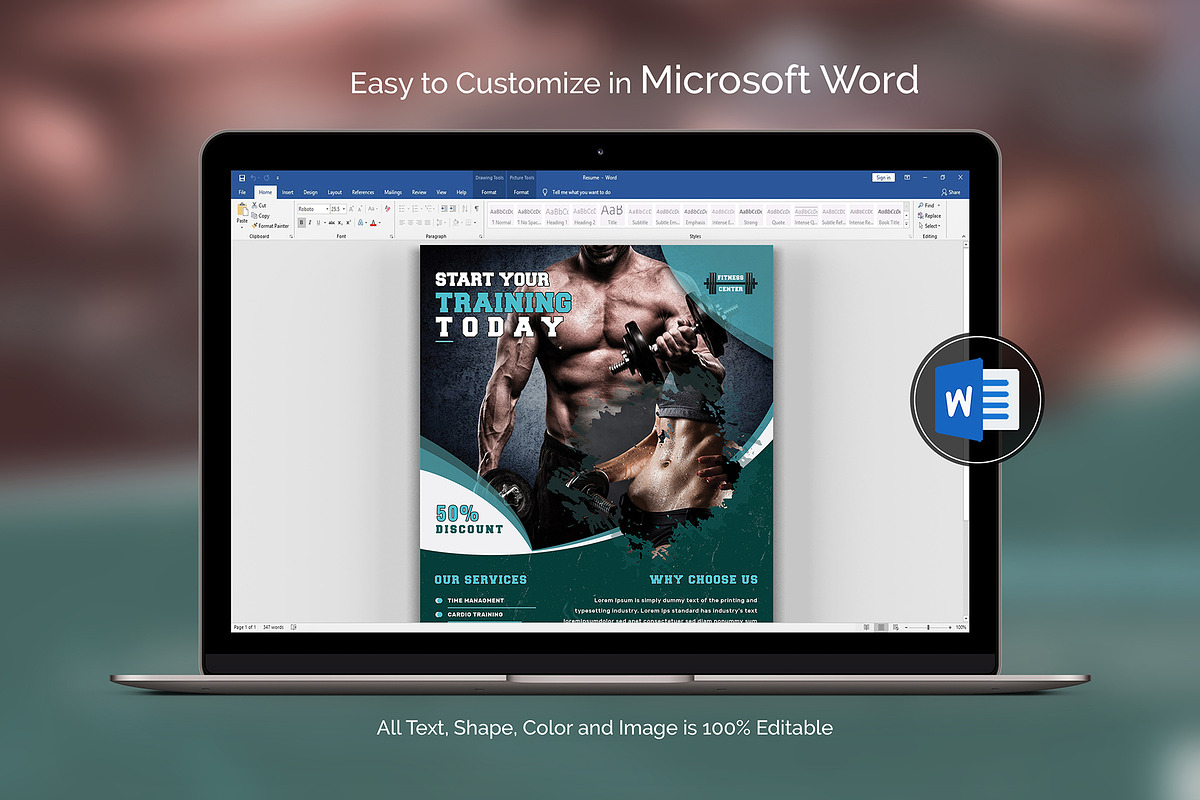Click the Undo arrow in Quick Access

(x=253, y=178)
